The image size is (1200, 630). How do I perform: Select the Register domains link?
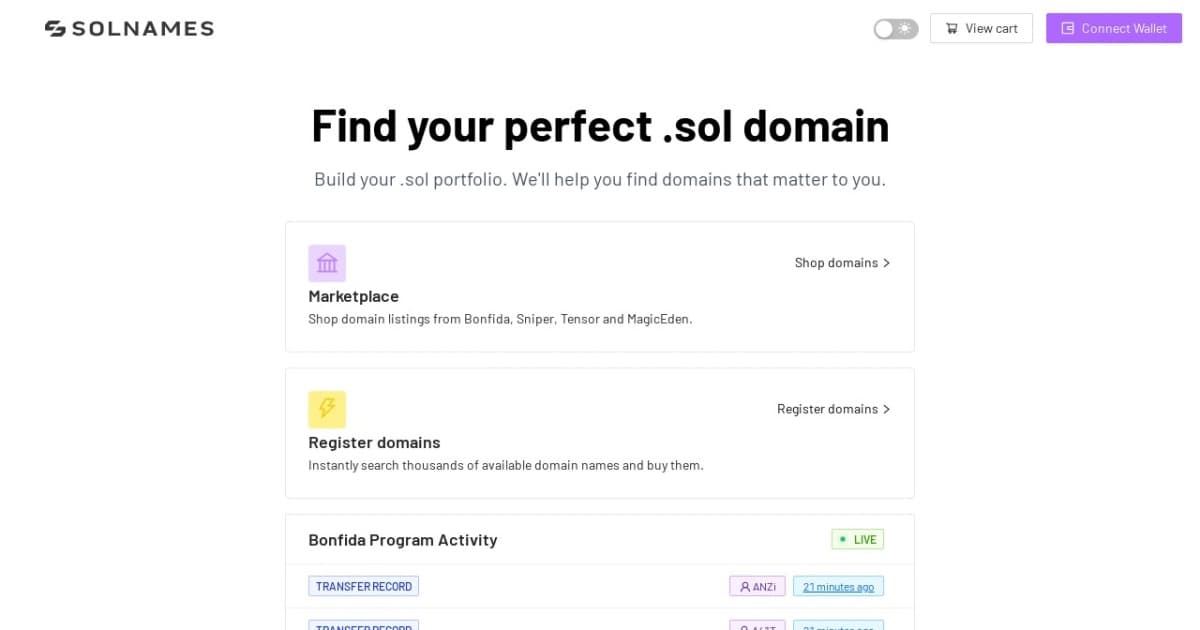pos(828,408)
